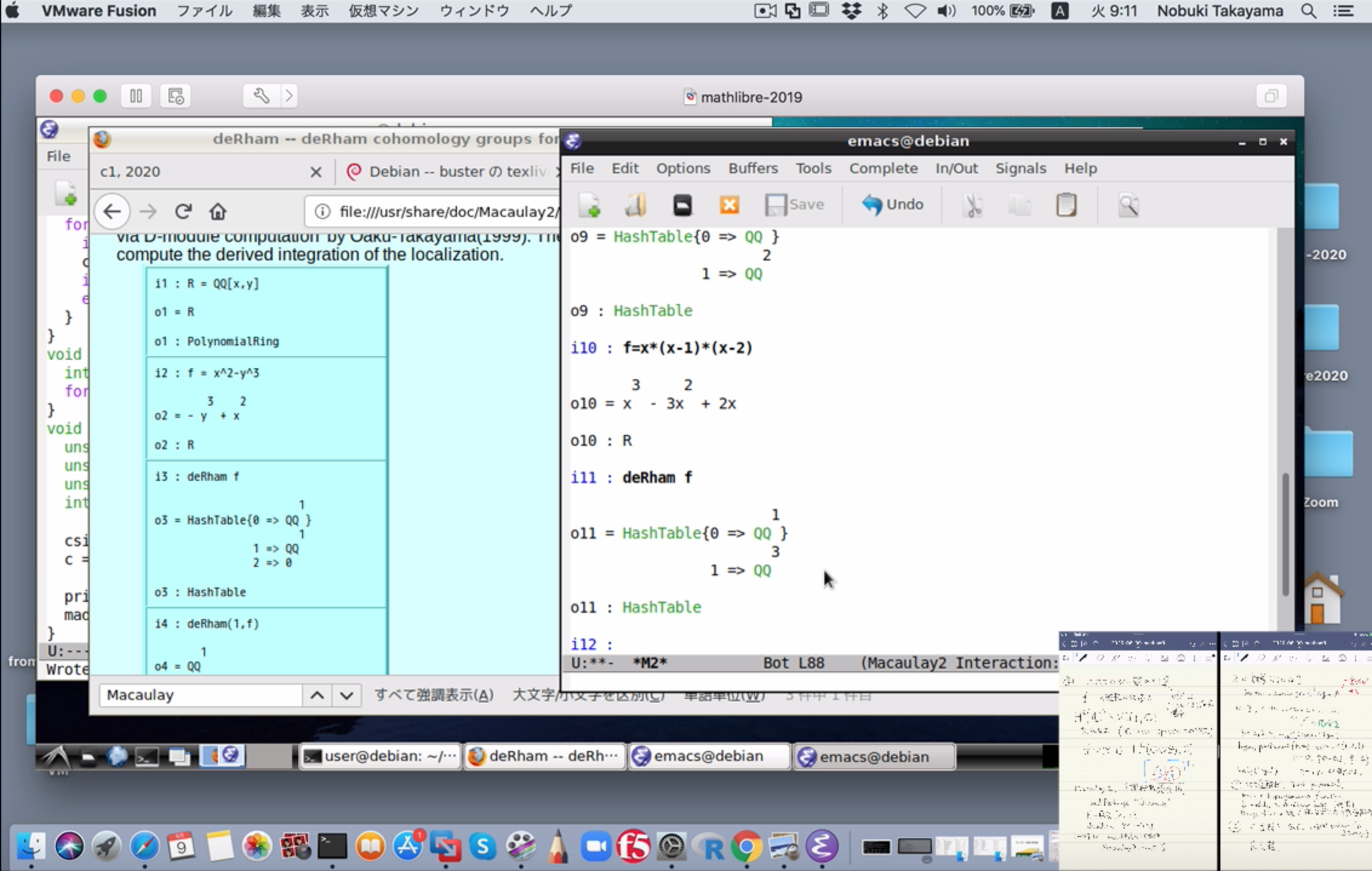Click the VMware unity view icon at top right

point(1271,96)
